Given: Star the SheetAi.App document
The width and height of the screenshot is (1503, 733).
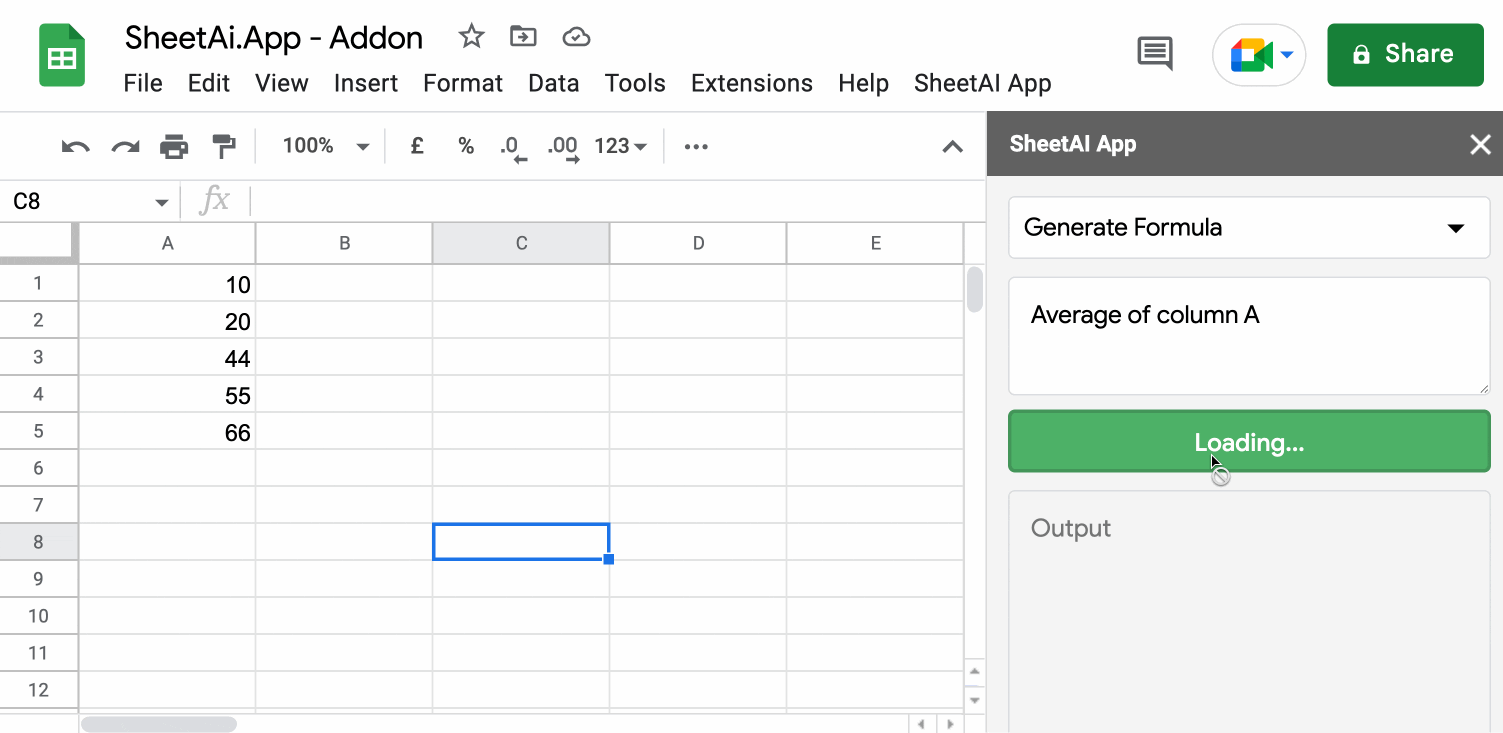Looking at the screenshot, I should tap(471, 37).
